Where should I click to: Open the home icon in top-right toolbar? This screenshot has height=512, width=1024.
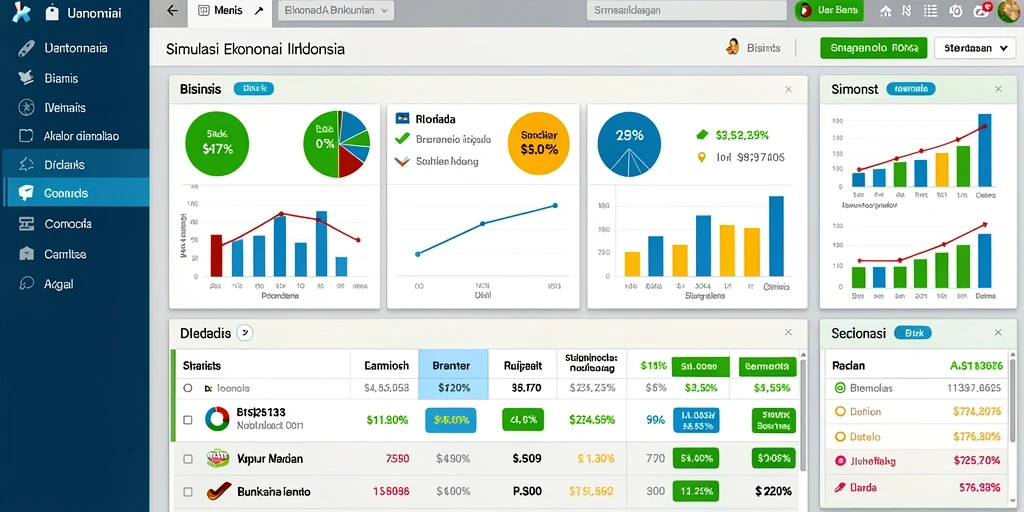[x=886, y=11]
